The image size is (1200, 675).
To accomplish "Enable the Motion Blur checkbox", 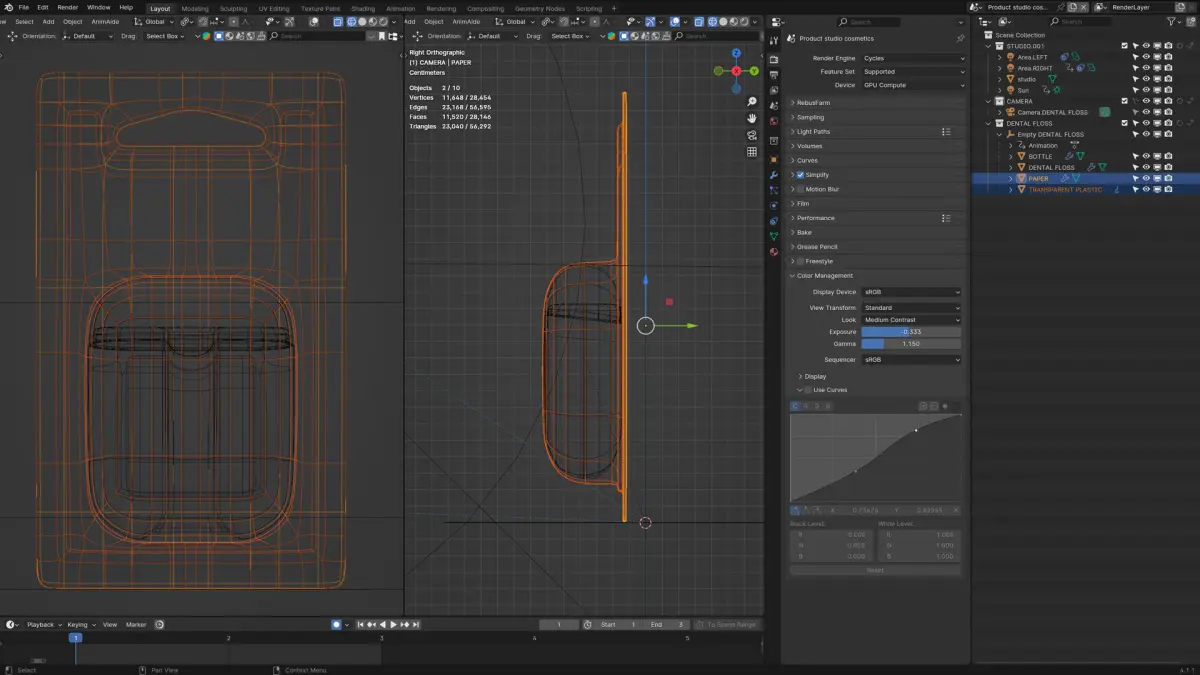I will point(800,189).
